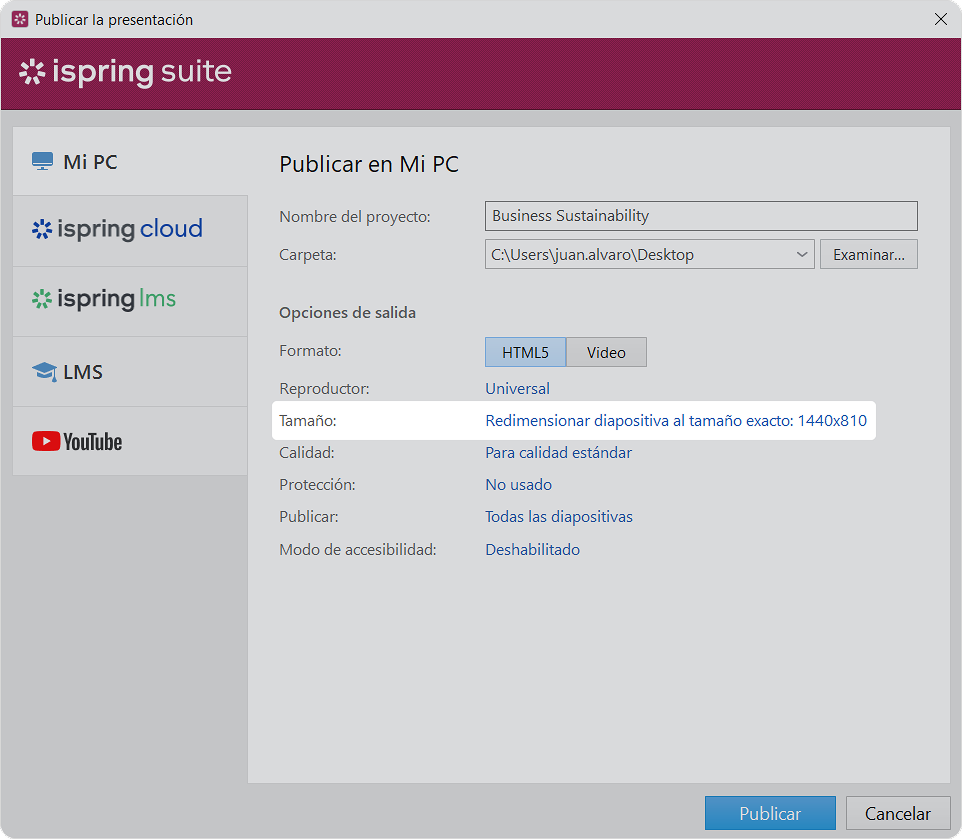Click the iSpring icon in title bar
This screenshot has height=839, width=962.
(20, 19)
